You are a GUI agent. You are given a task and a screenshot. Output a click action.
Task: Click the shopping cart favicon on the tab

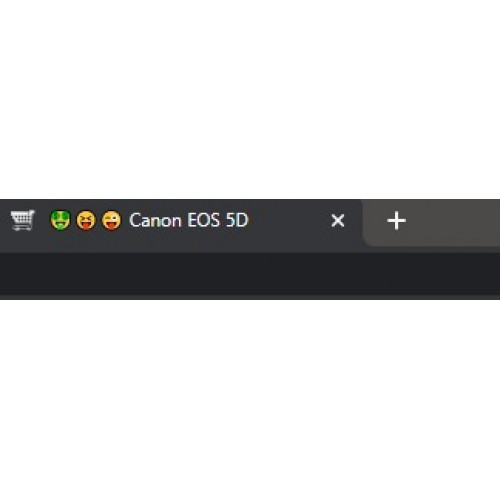tap(23, 220)
